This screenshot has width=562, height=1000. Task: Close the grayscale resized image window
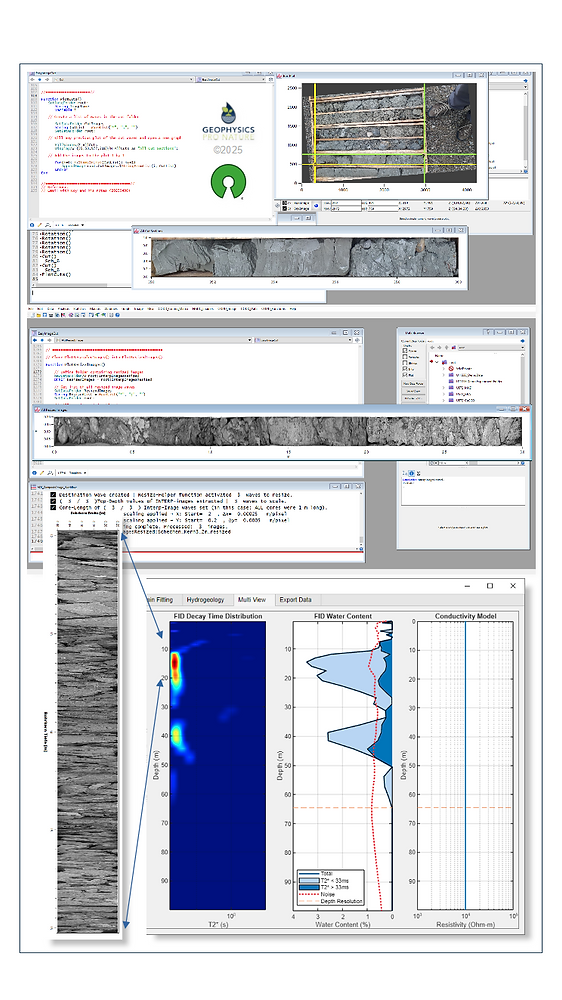526,409
